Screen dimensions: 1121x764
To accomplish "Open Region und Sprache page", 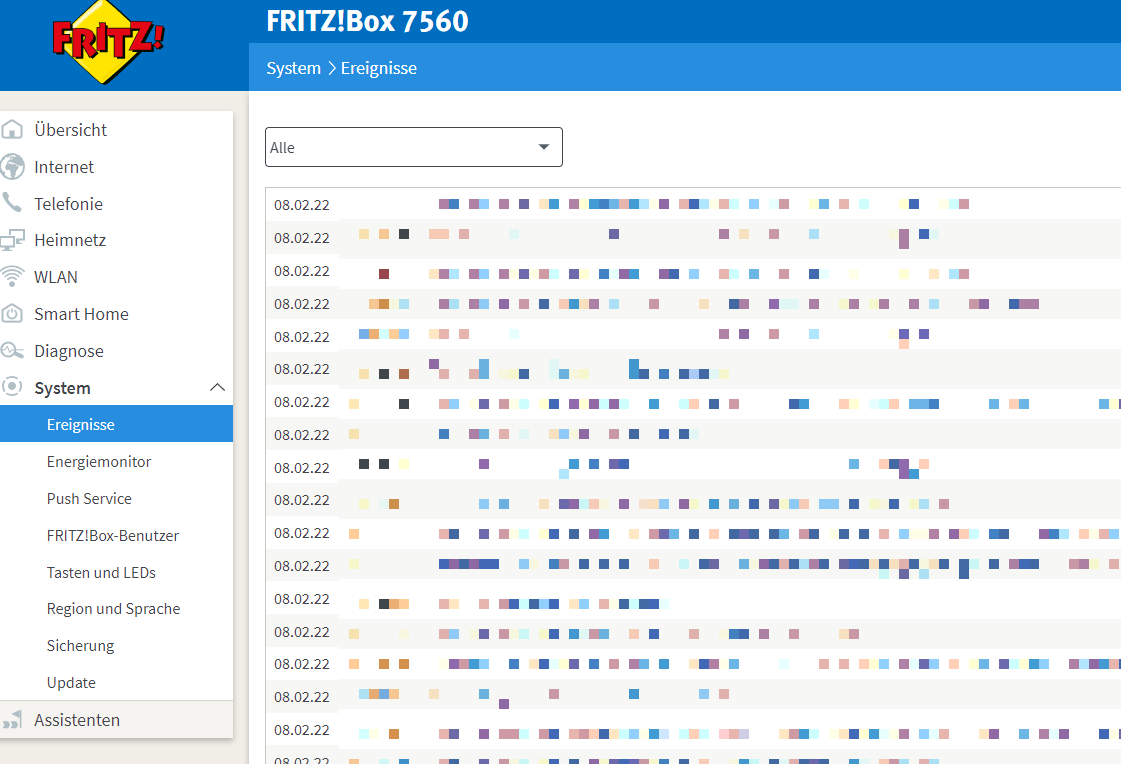I will pos(113,609).
